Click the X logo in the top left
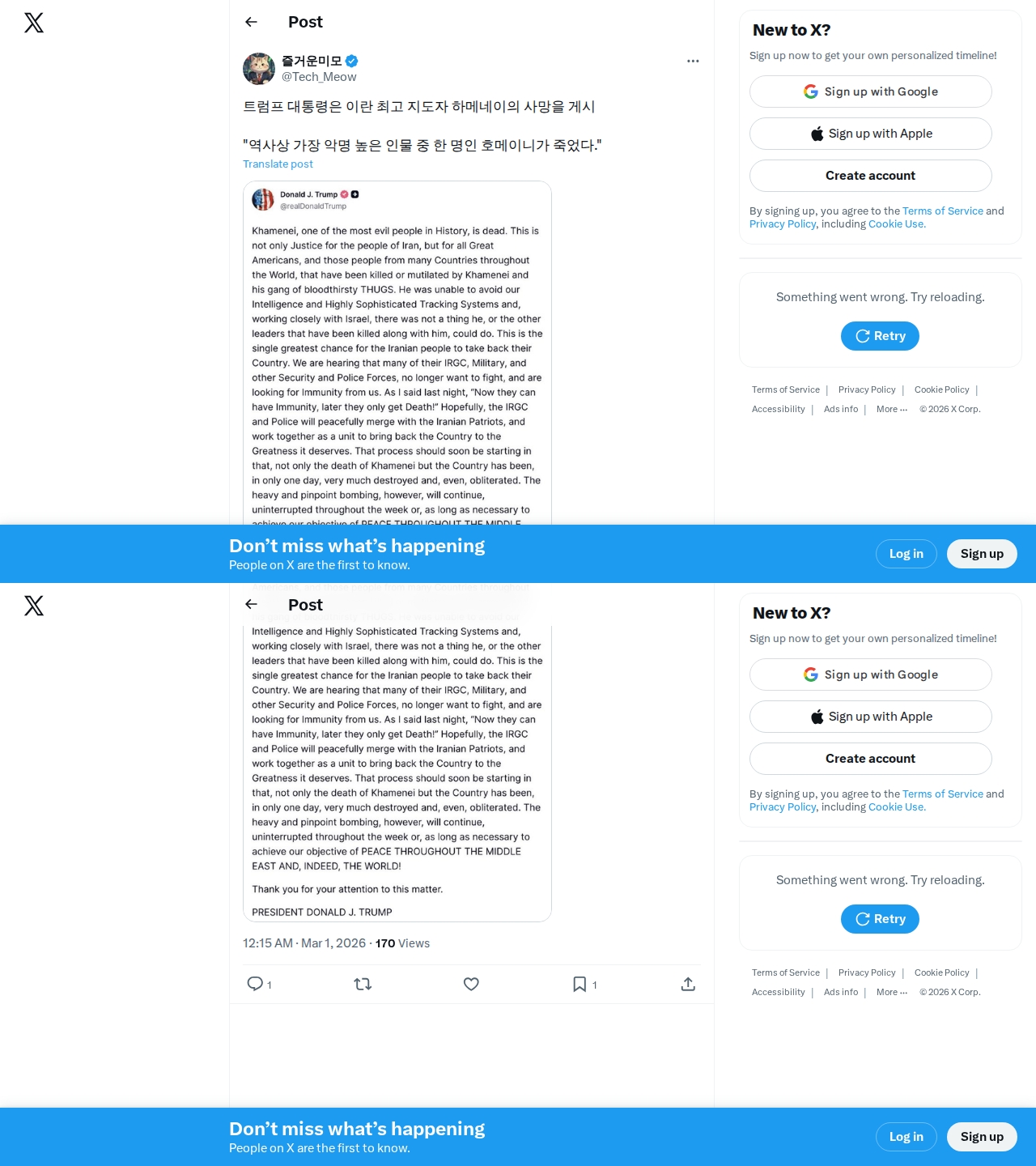 pos(34,23)
